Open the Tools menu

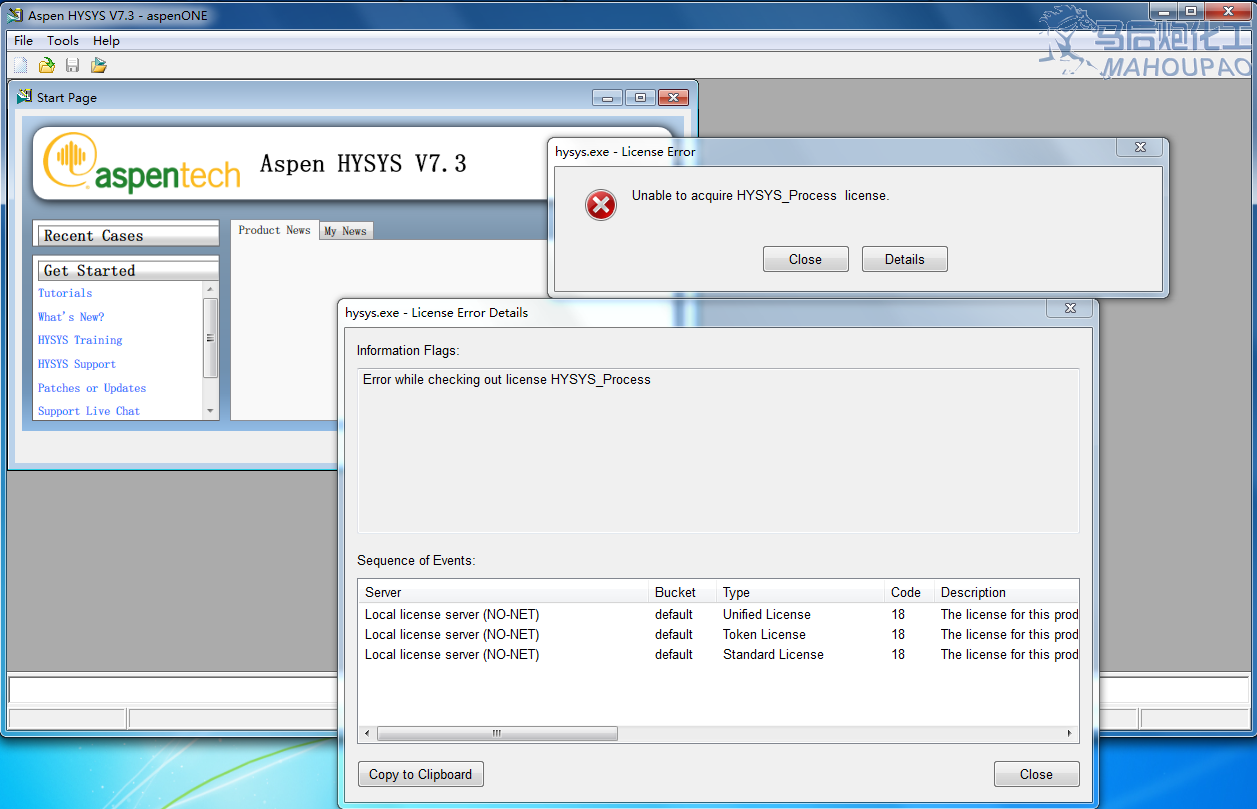click(x=63, y=41)
